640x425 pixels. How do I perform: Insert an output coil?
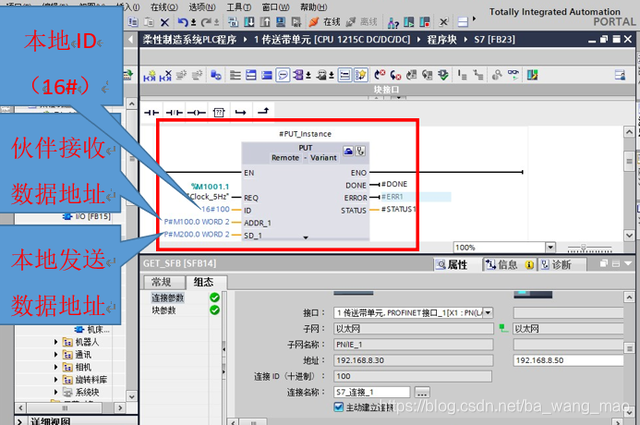(196, 112)
